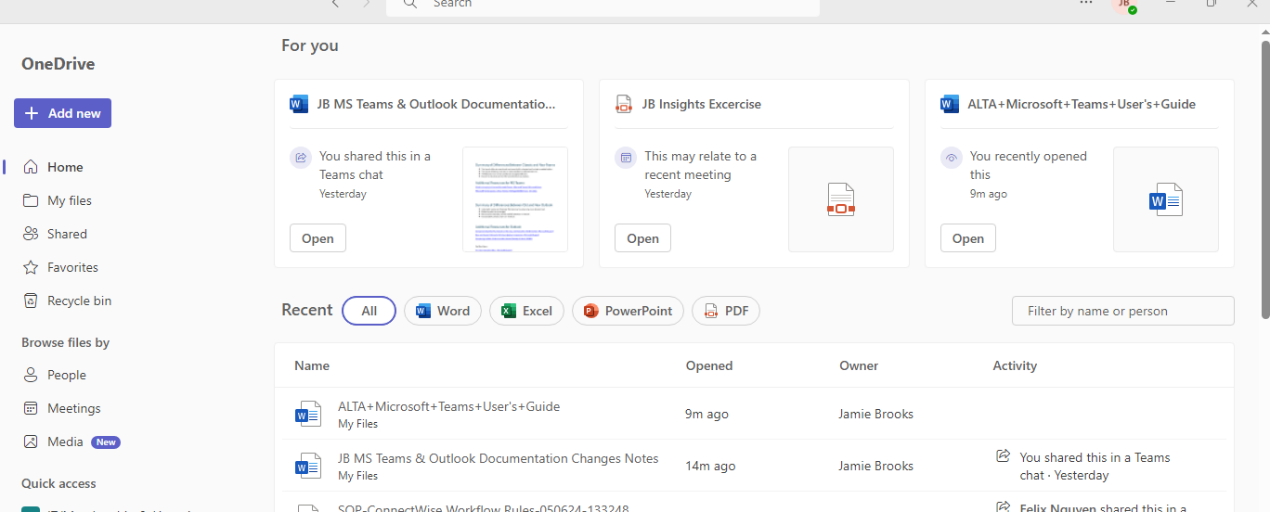Viewport: 1270px width, 512px height.
Task: Go to Home in sidebar
Action: pyautogui.click(x=65, y=167)
